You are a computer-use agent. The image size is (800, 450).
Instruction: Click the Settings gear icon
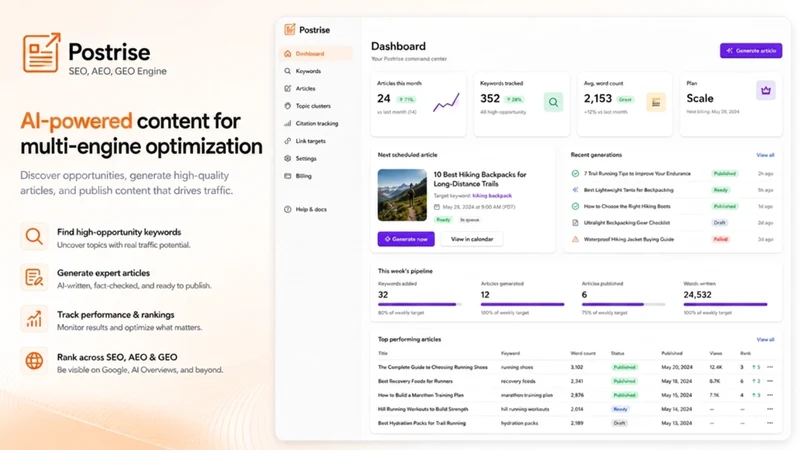tap(288, 158)
